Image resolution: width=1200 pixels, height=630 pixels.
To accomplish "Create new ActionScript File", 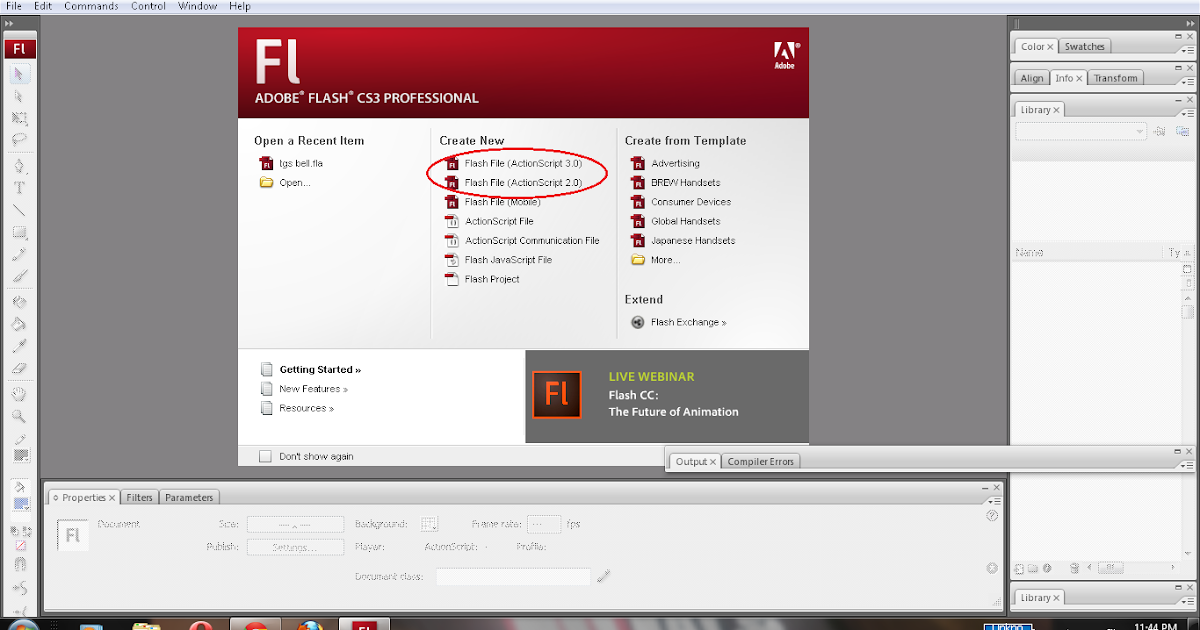I will [x=489, y=221].
